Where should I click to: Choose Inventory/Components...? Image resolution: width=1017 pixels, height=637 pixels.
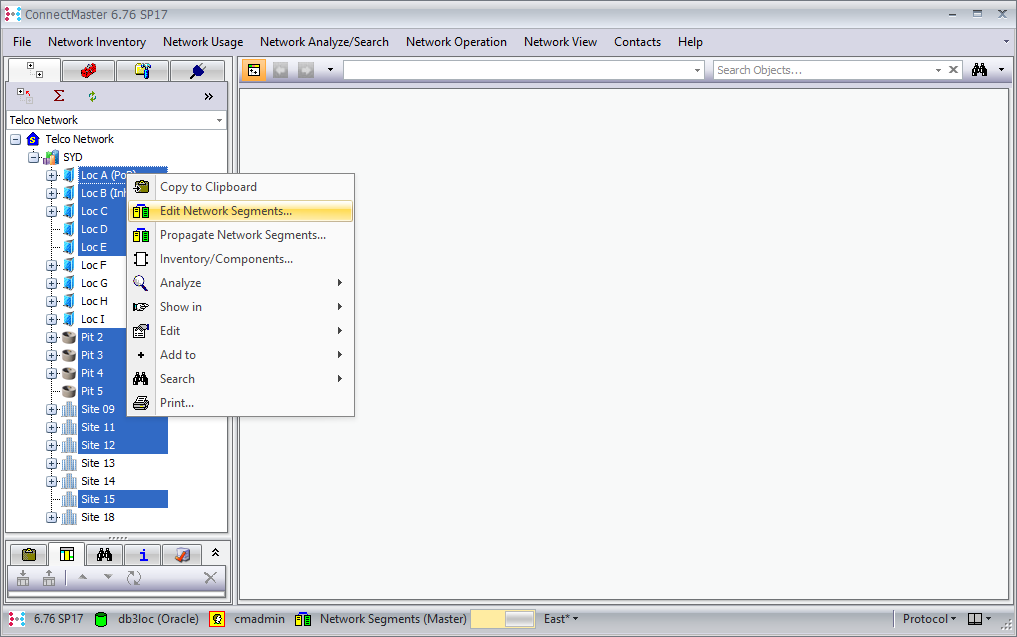pyautogui.click(x=241, y=259)
